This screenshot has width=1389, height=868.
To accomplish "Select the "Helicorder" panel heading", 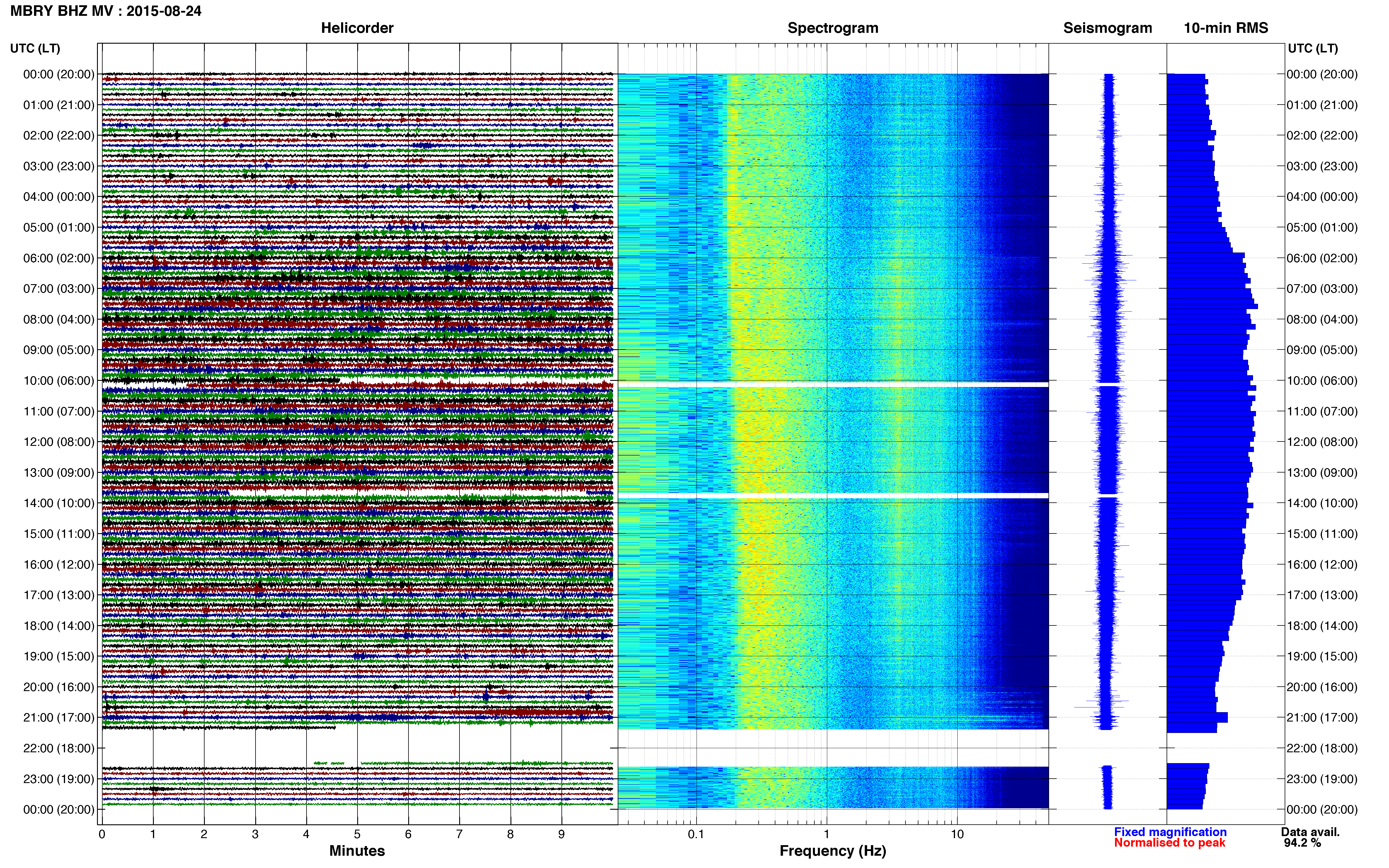I will click(x=357, y=28).
